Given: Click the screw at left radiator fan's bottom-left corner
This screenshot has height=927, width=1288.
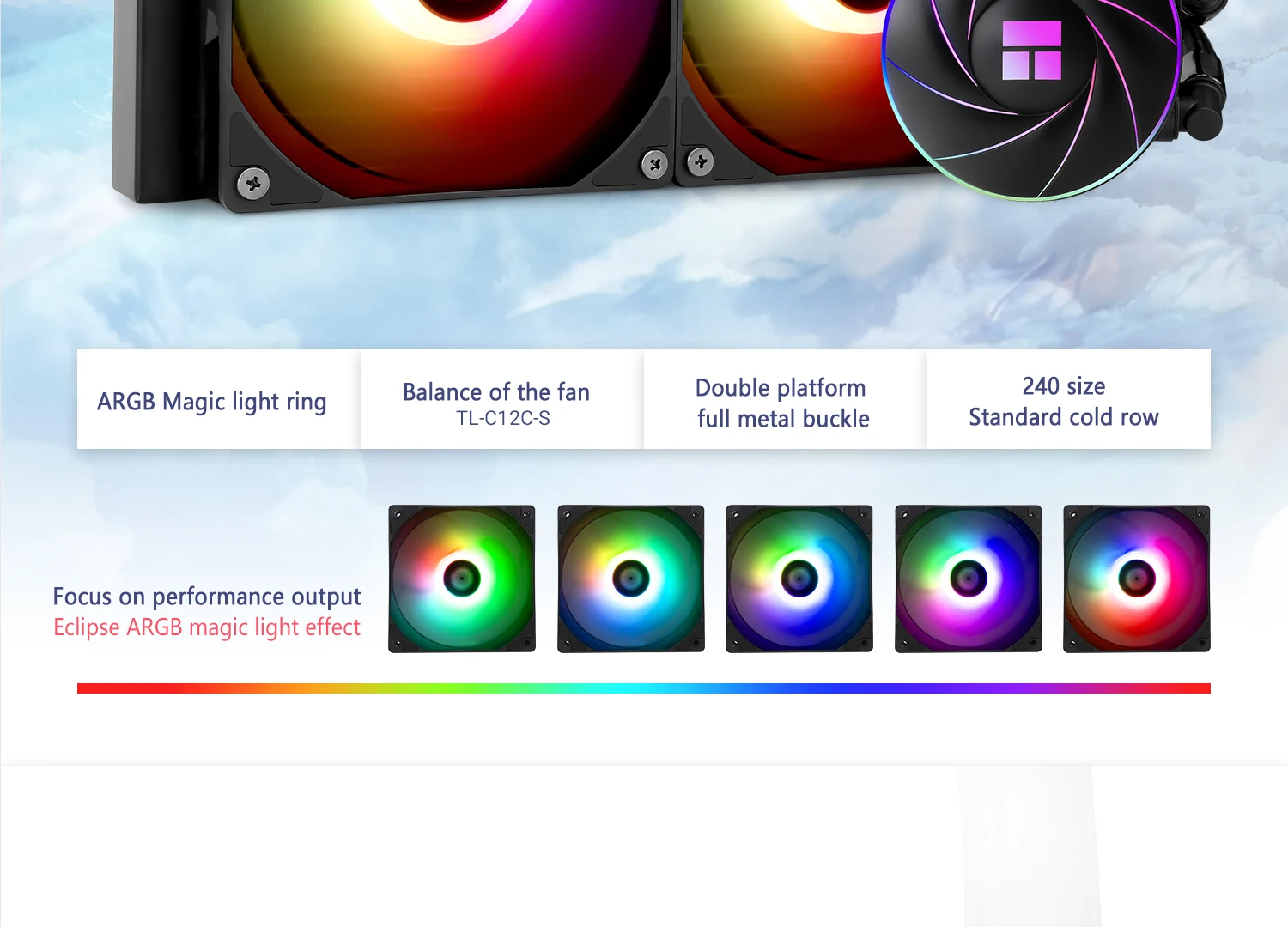Looking at the screenshot, I should [x=252, y=182].
